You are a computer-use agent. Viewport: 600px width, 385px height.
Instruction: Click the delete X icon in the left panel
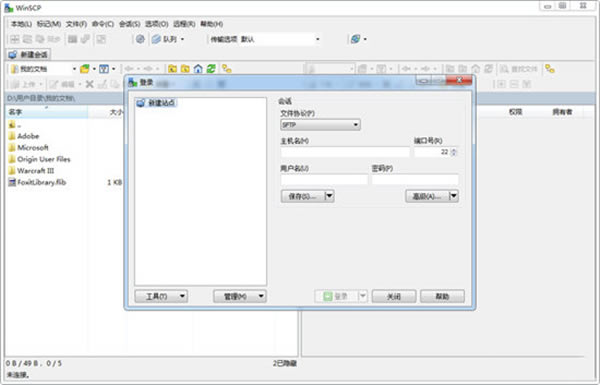(x=90, y=84)
